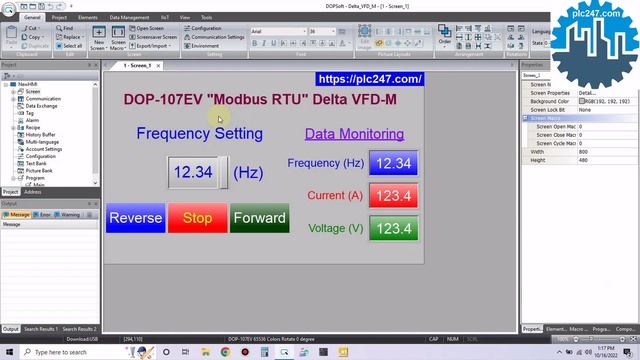This screenshot has height=360, width=640.
Task: Collapse the Screen Macro property group
Action: tap(526, 118)
